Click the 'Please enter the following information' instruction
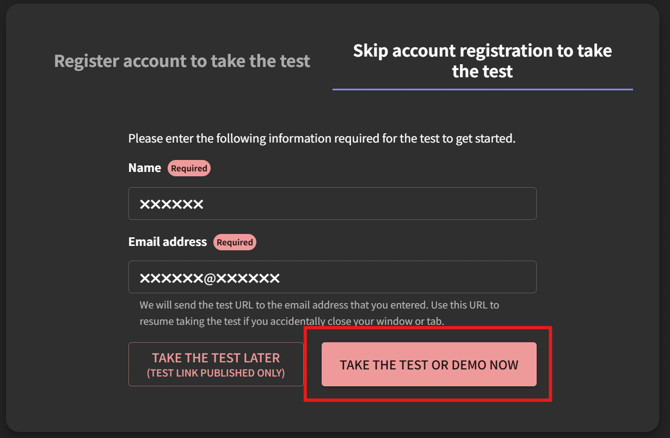This screenshot has width=670, height=438. (x=321, y=138)
